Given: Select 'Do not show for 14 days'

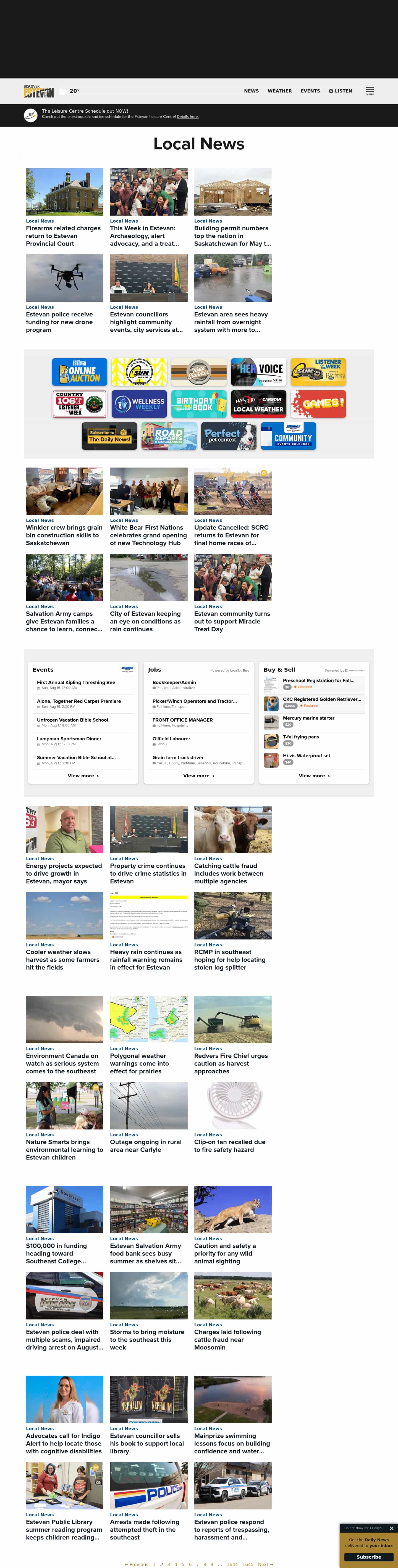Looking at the screenshot, I should tap(363, 1528).
